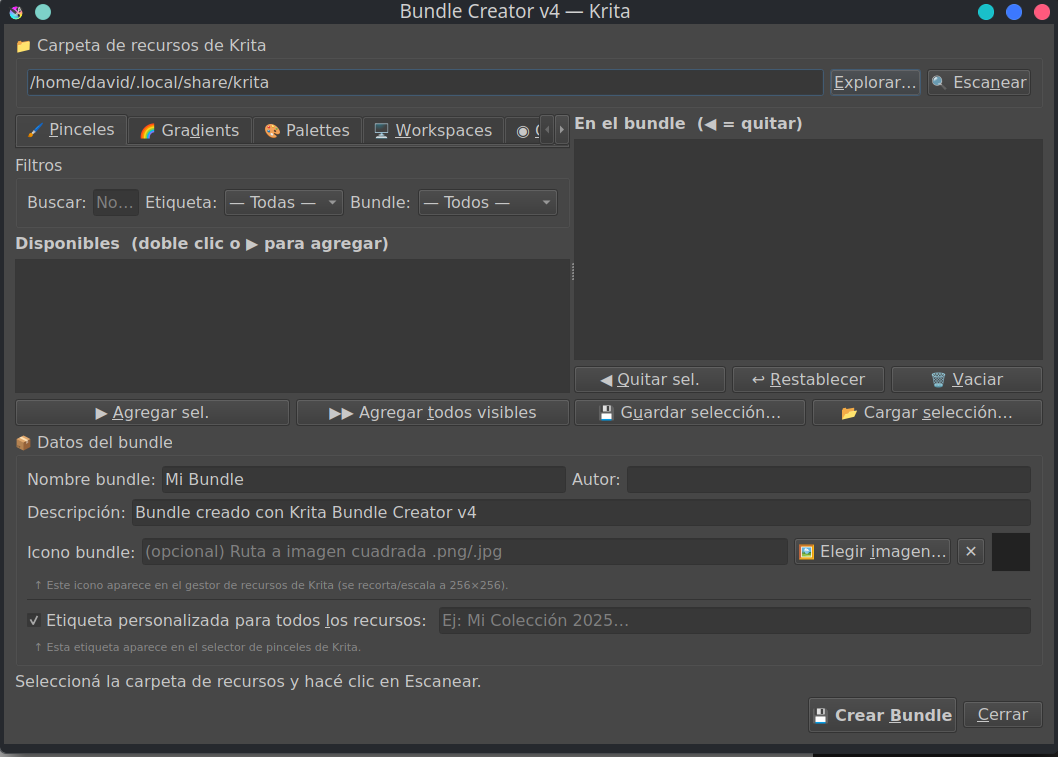Click the Explorar… button

point(875,82)
